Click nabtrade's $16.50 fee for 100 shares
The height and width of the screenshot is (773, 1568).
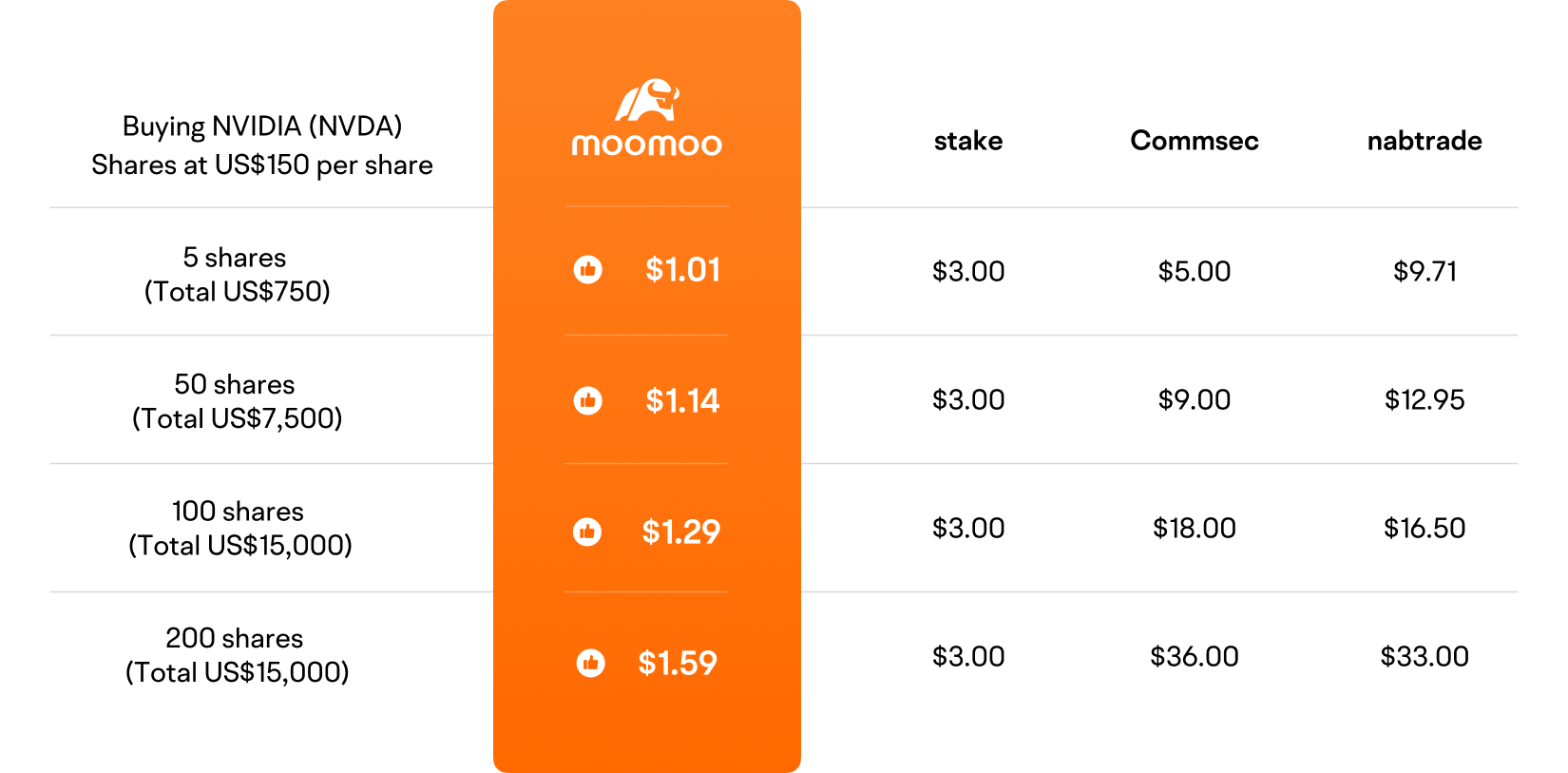click(x=1425, y=528)
